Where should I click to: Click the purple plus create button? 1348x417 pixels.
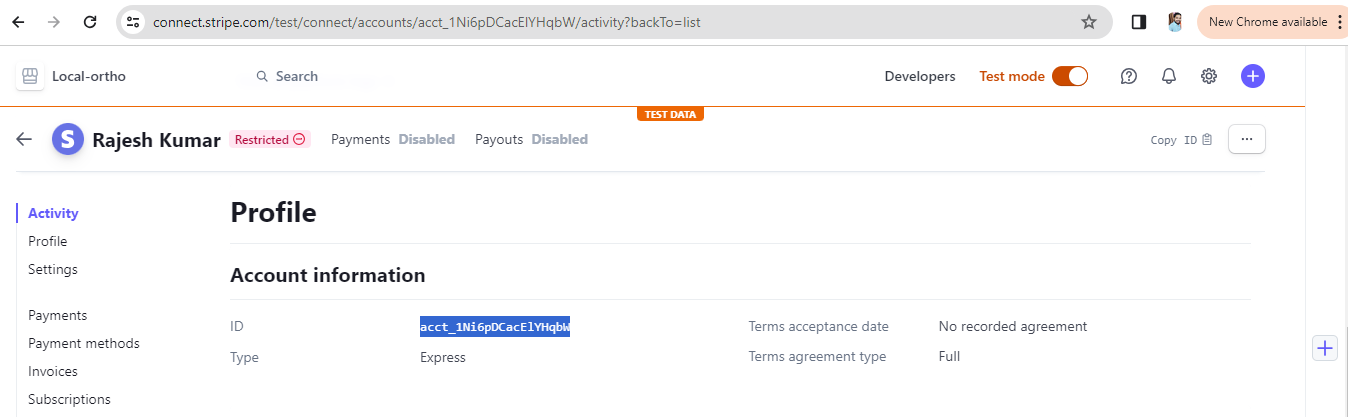pyautogui.click(x=1253, y=76)
